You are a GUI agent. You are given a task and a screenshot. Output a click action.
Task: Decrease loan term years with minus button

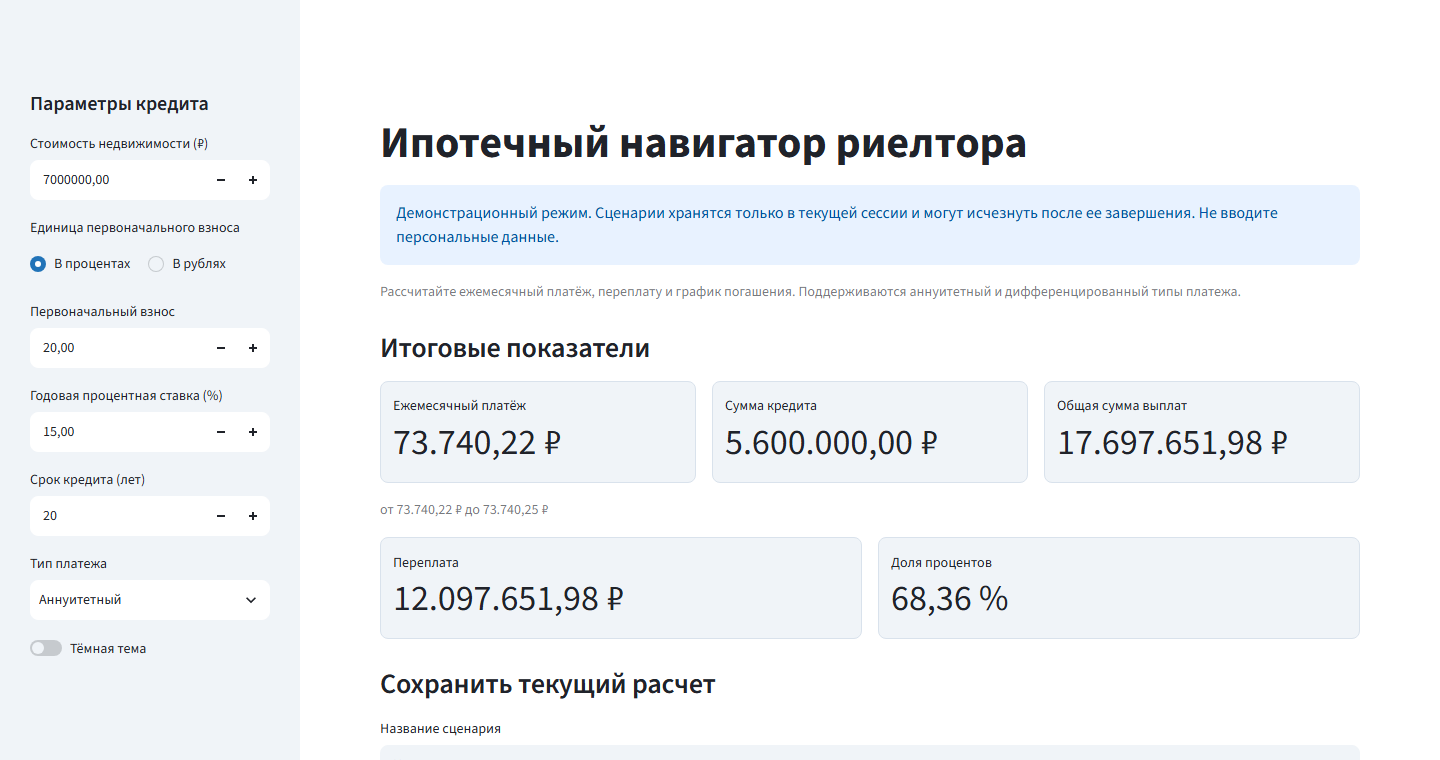(x=221, y=516)
